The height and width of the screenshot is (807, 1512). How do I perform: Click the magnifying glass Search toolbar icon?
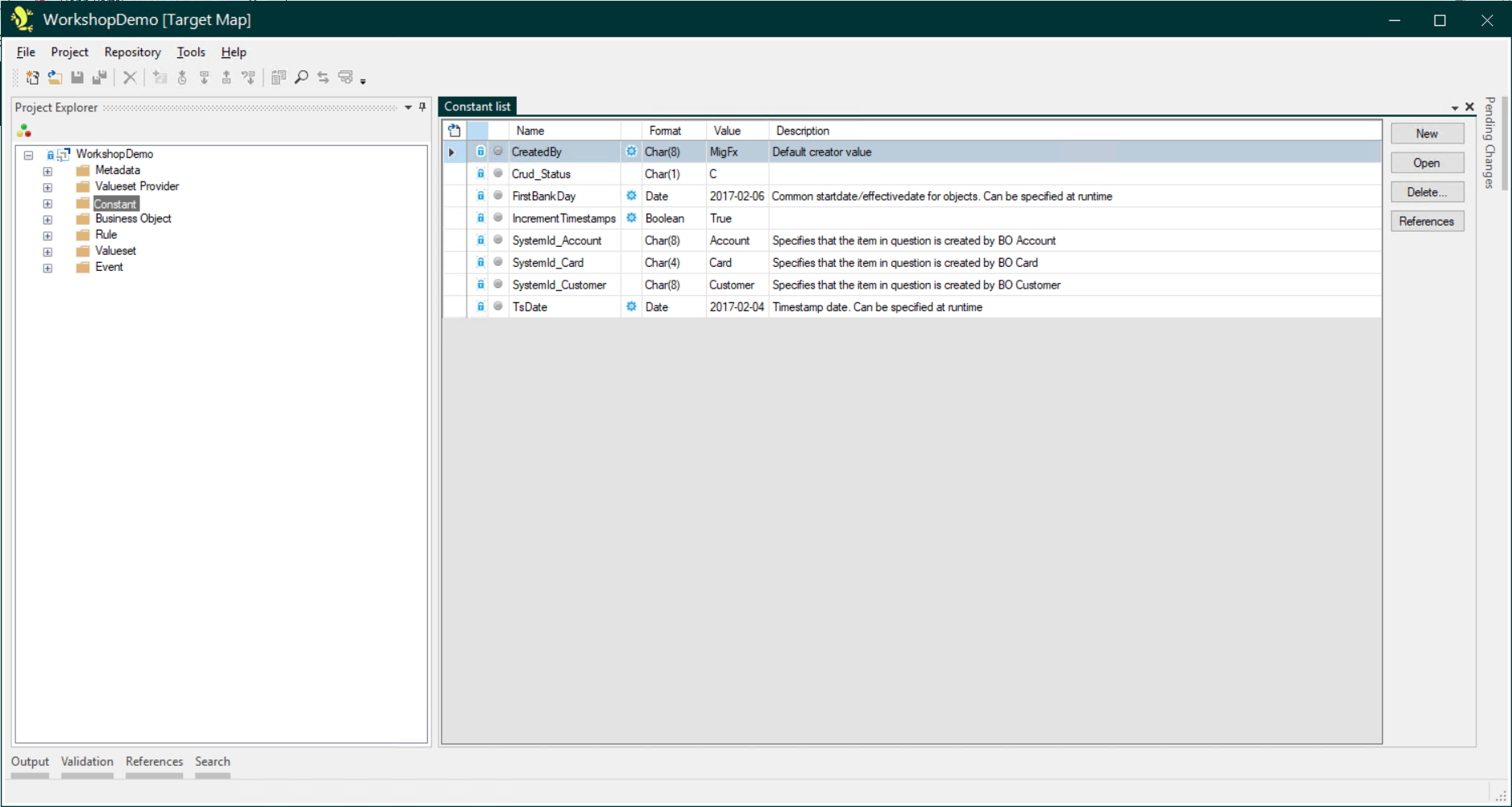[301, 77]
